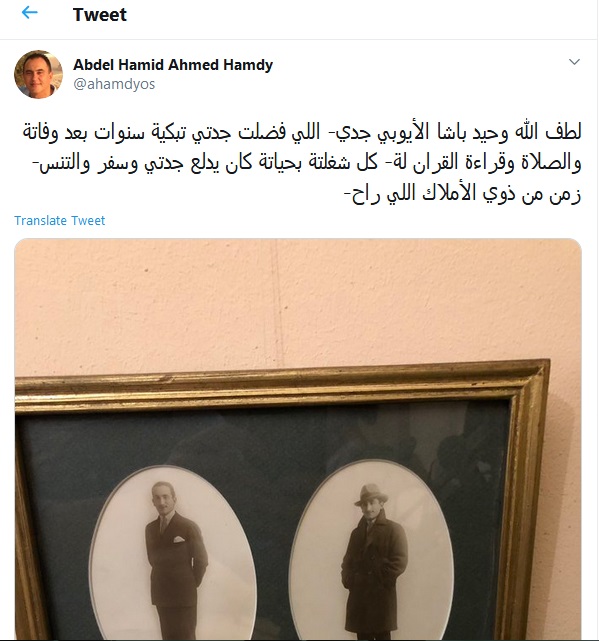
Task: Click the Translate Tweet link
Action: point(60,220)
